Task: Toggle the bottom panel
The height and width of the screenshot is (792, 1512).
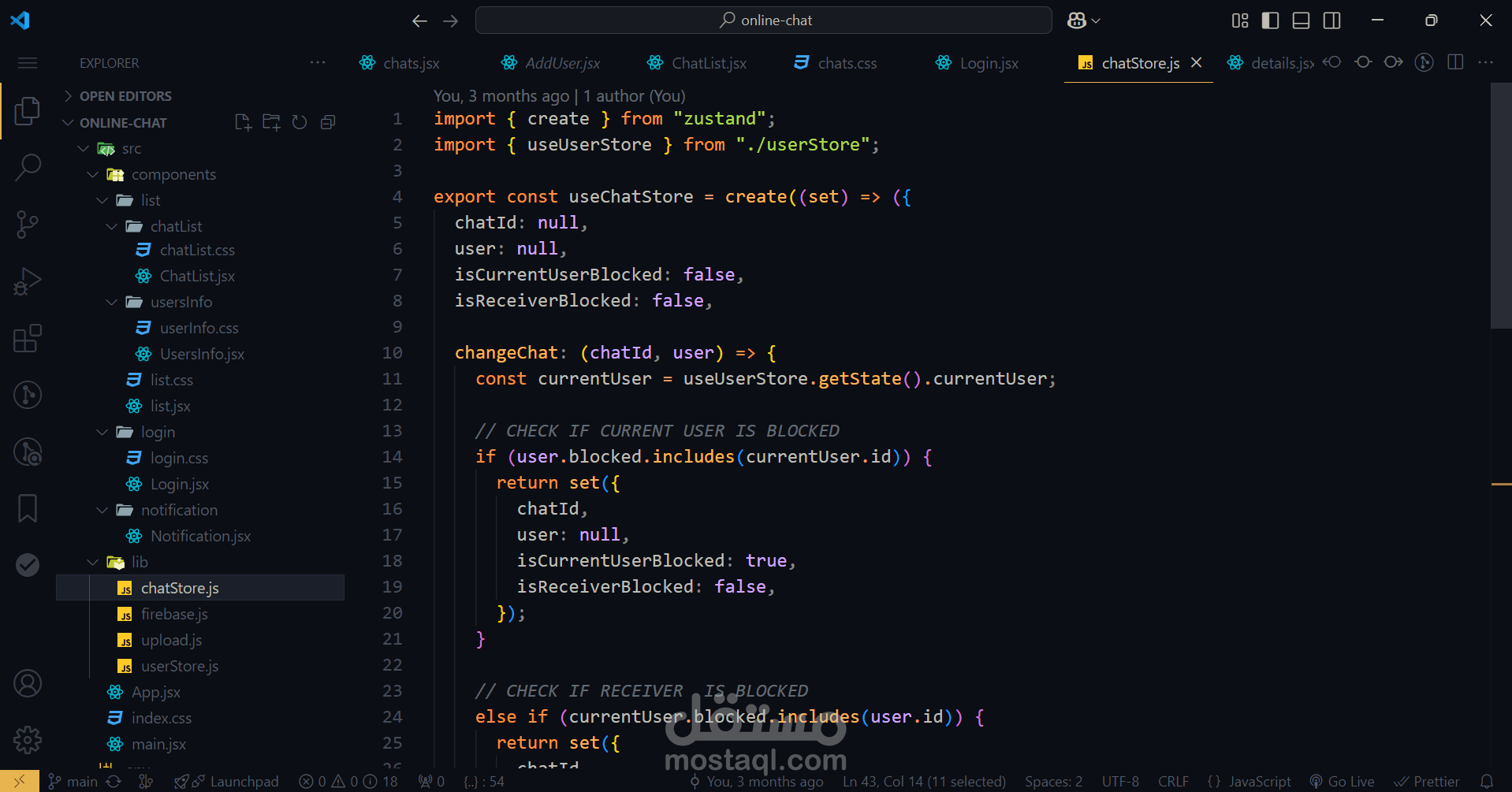Action: (x=1302, y=20)
